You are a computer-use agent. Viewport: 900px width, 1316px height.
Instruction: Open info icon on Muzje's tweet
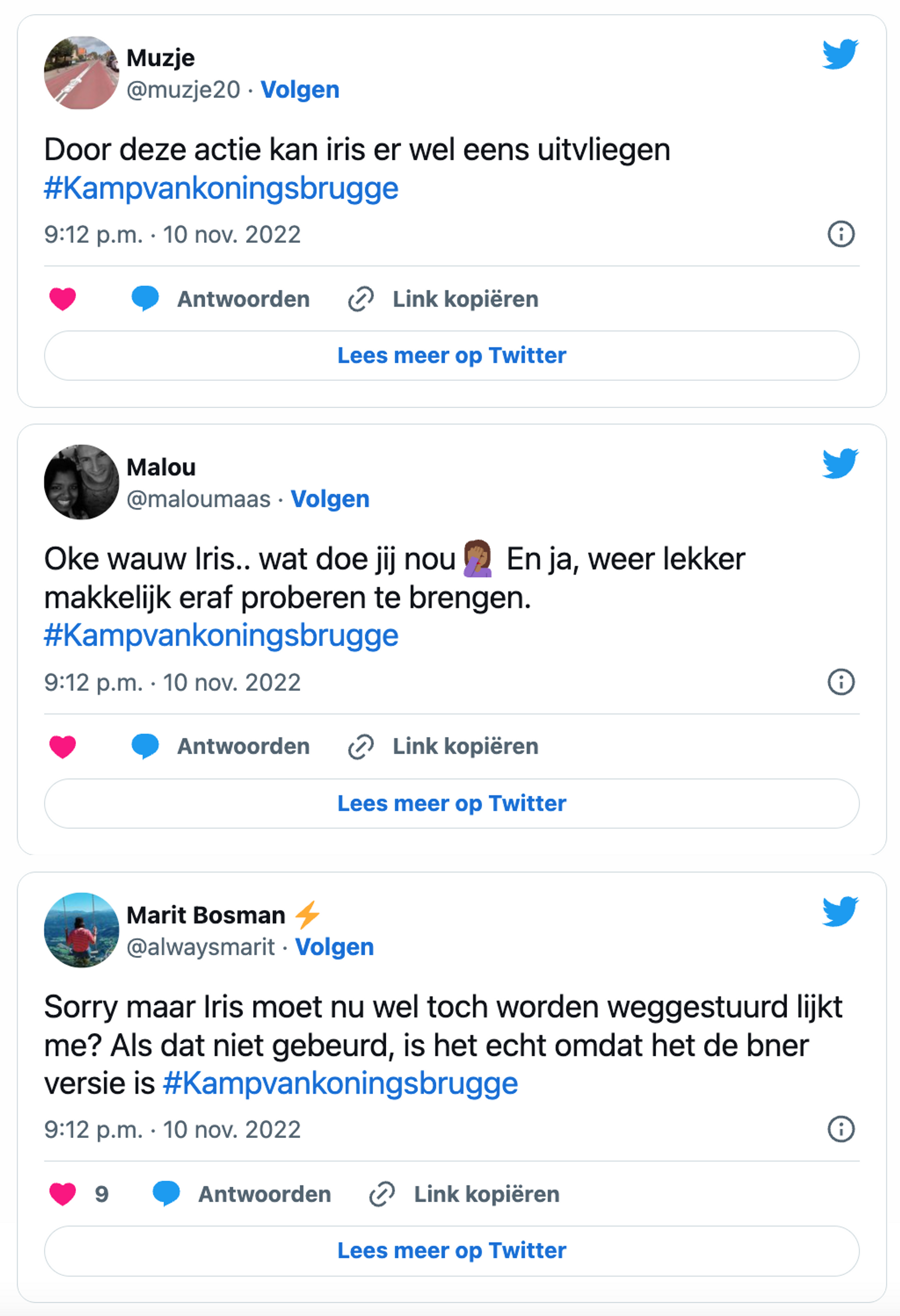(840, 234)
